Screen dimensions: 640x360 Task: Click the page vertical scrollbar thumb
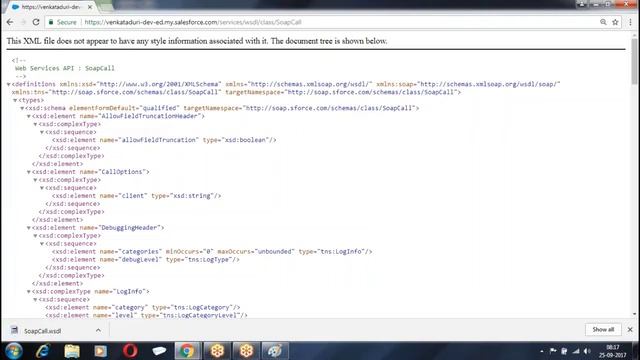coord(634,61)
